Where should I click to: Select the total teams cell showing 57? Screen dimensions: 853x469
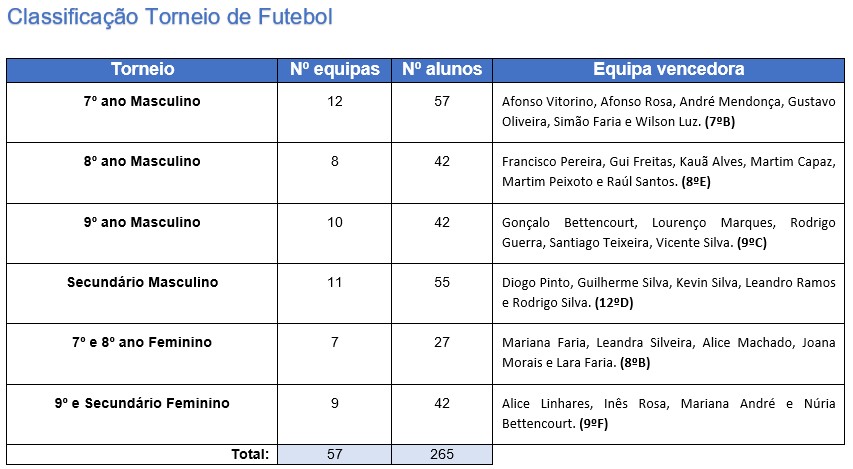(335, 454)
